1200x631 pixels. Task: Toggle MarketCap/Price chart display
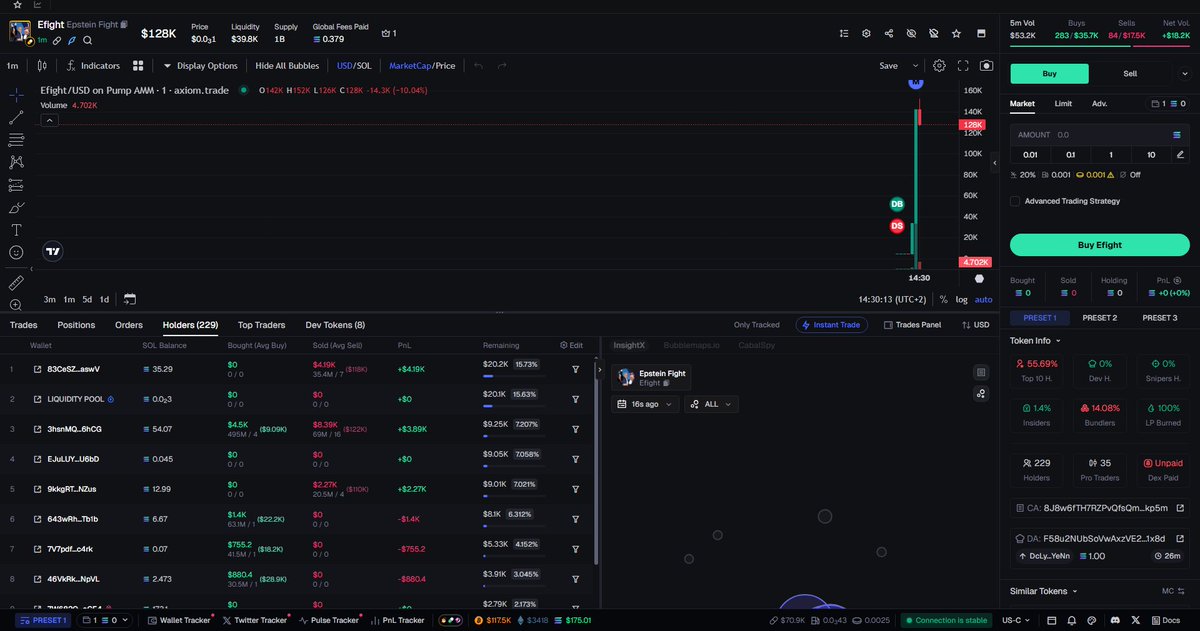[x=422, y=66]
